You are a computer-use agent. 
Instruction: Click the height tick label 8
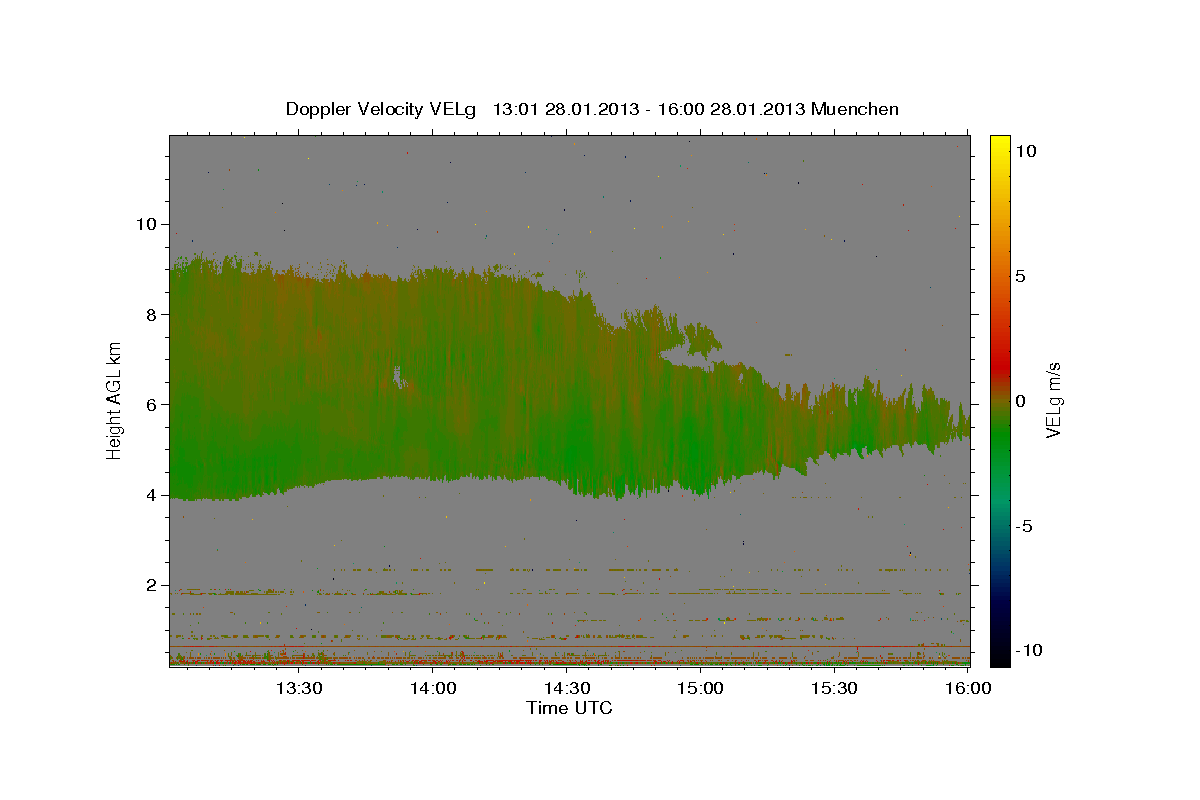[x=152, y=314]
